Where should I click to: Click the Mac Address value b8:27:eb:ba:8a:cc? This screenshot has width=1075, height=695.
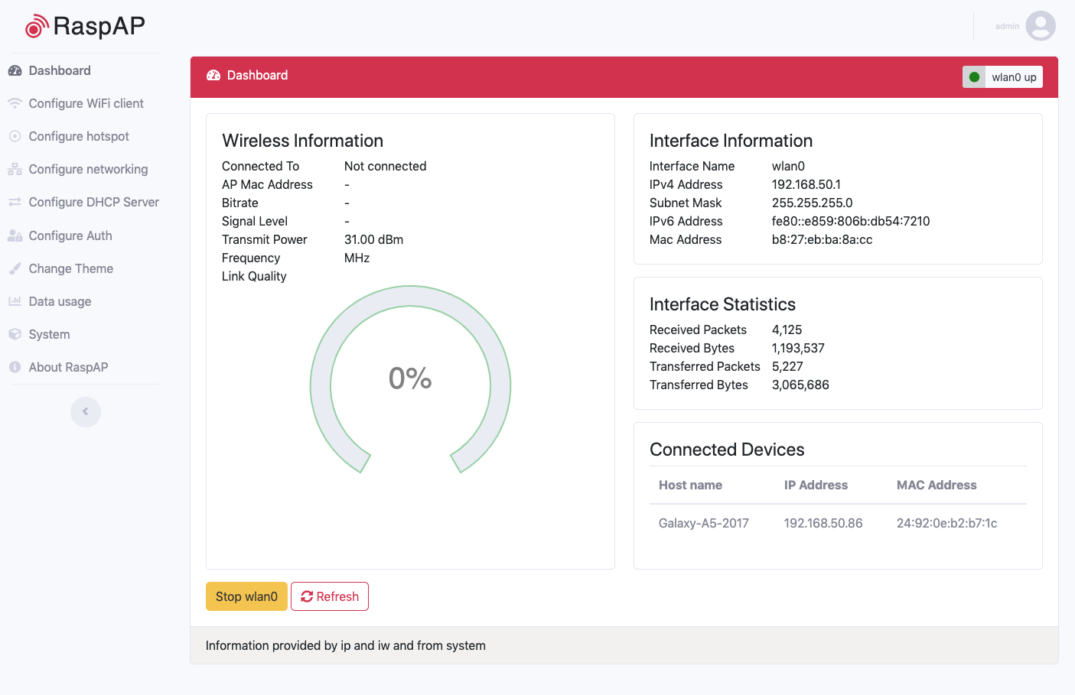coord(822,240)
